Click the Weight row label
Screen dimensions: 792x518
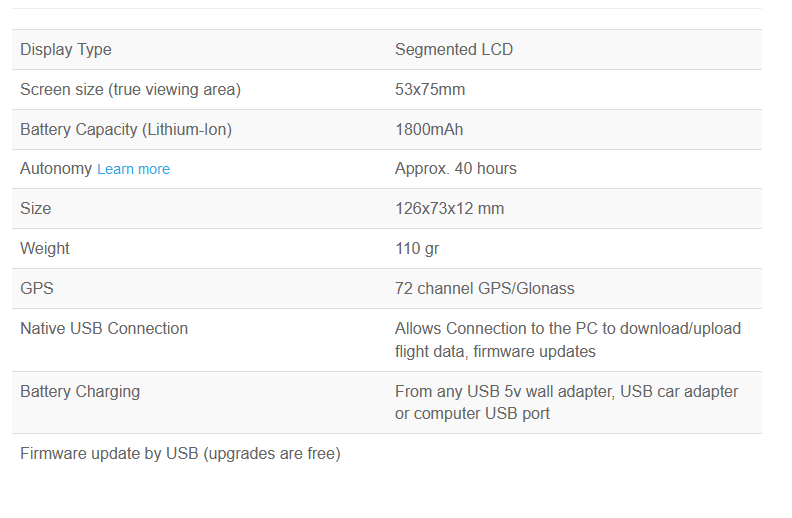pyautogui.click(x=45, y=248)
